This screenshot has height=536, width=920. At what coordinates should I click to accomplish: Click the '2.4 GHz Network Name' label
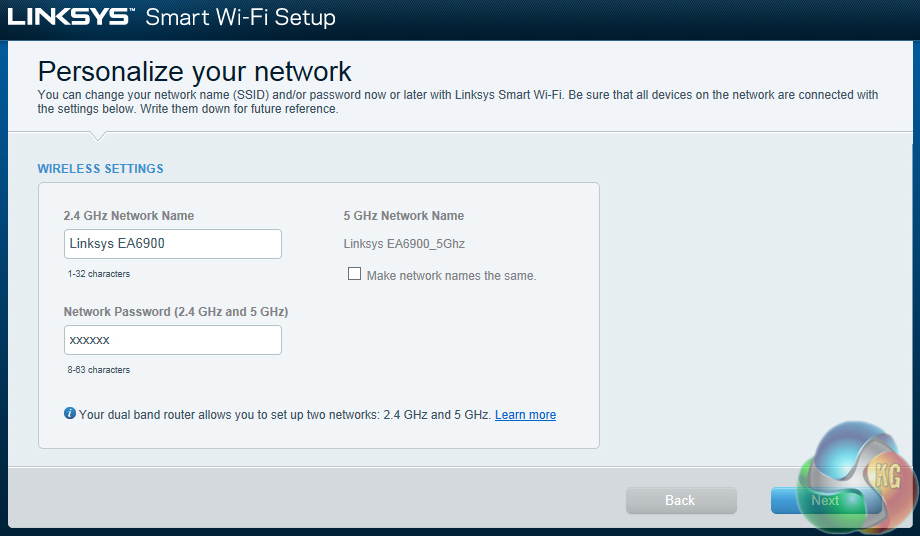tap(129, 216)
